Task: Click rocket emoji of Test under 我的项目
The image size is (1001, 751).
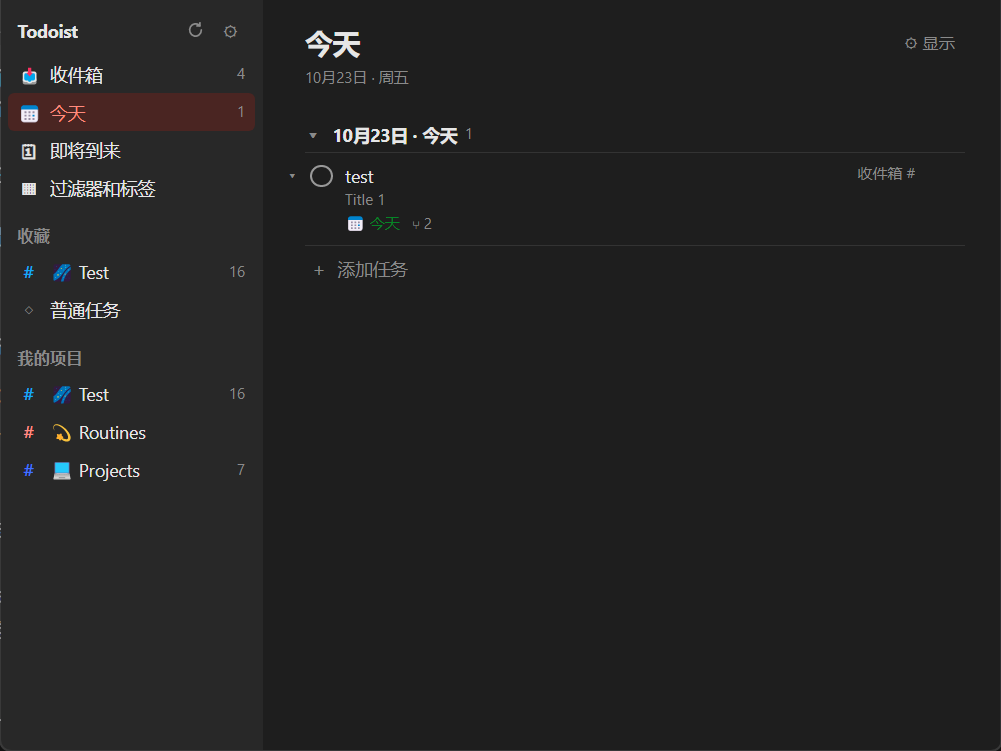Action: pos(62,395)
